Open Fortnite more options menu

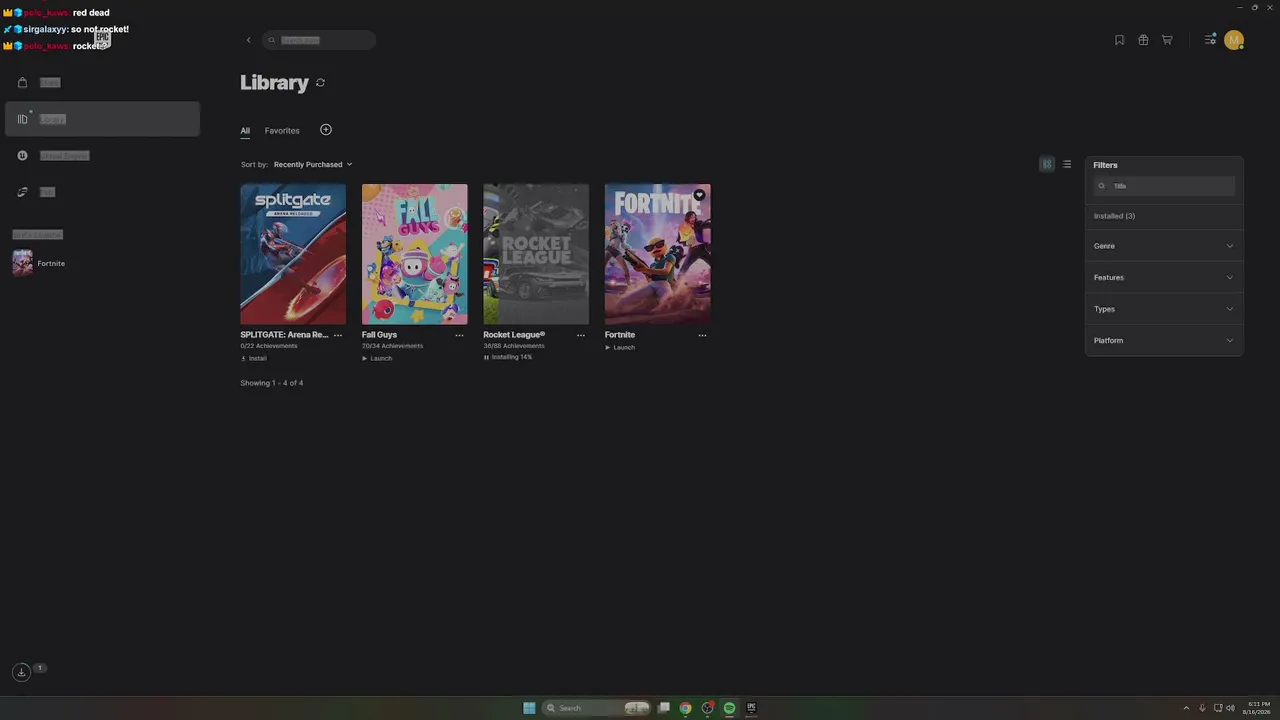tap(702, 335)
